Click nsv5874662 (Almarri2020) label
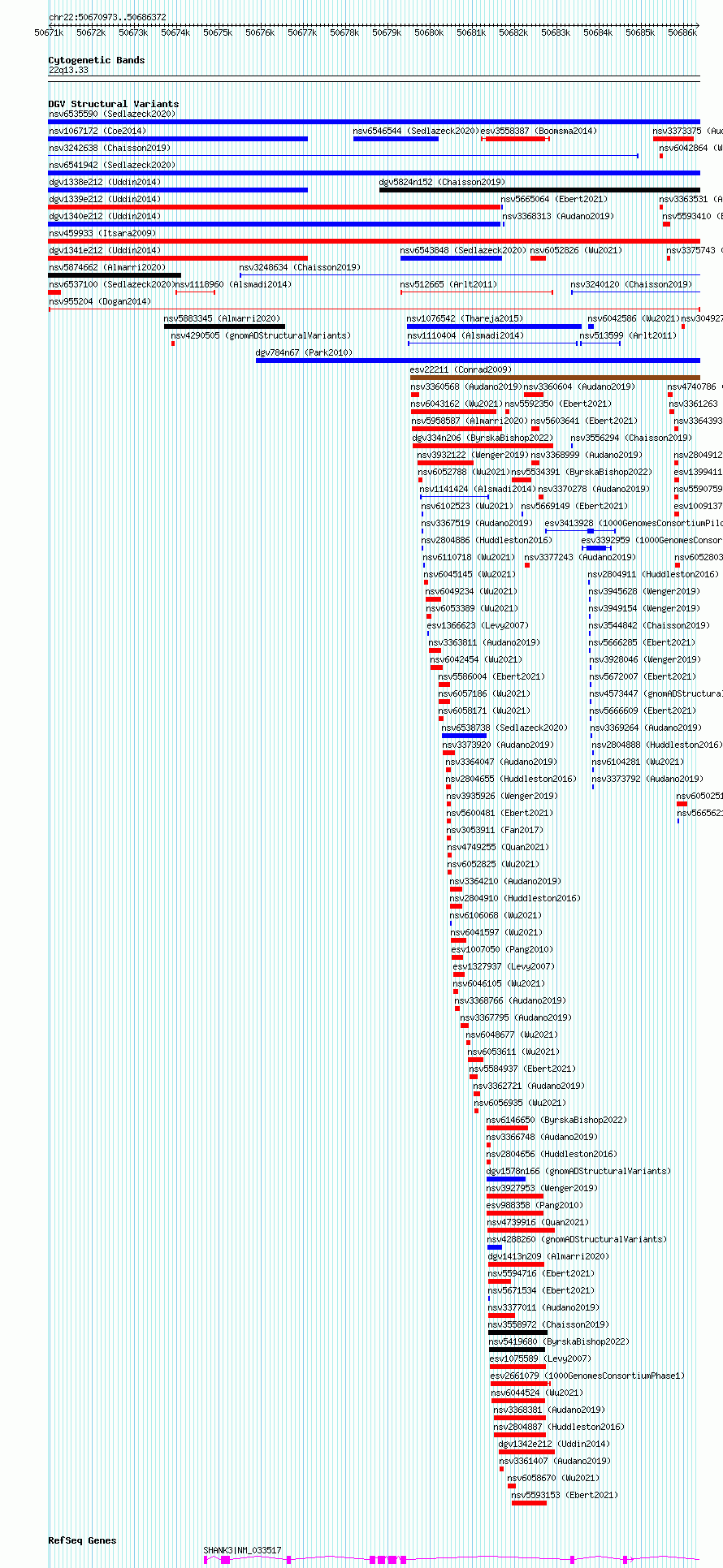This screenshot has width=723, height=1568. coord(107,267)
